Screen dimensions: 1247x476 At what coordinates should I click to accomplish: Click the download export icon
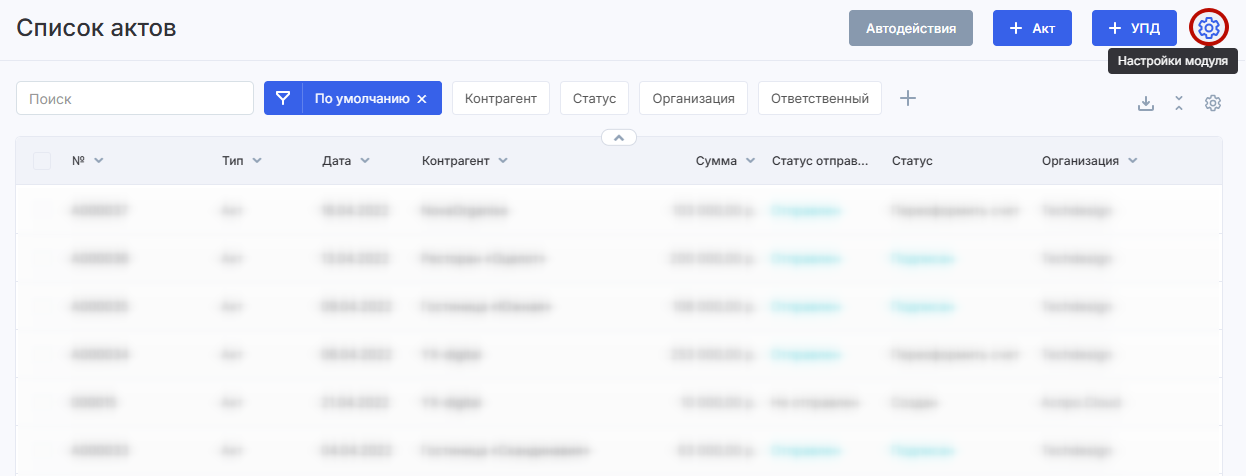(x=1146, y=104)
